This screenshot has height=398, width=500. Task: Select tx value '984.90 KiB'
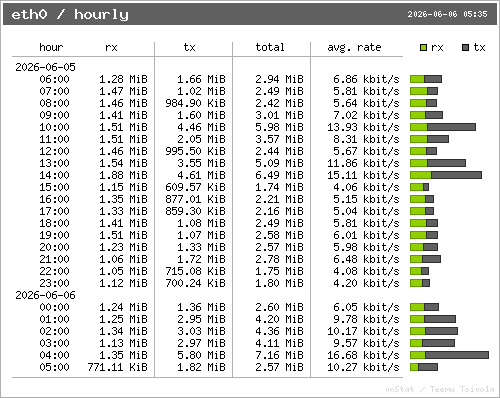195,103
